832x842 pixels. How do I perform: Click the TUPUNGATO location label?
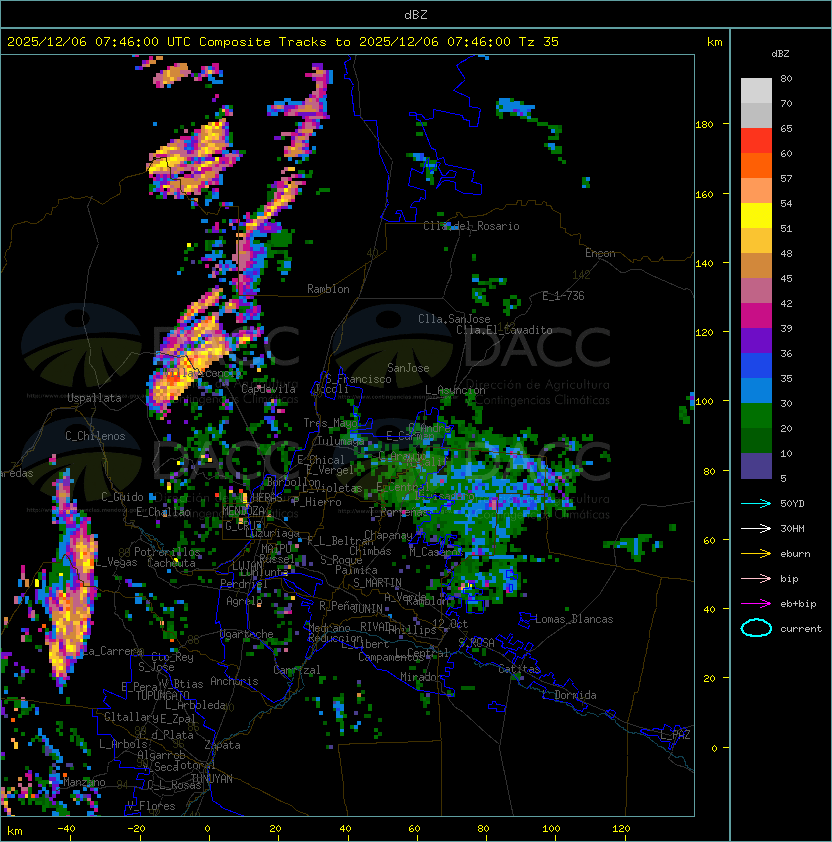click(162, 696)
